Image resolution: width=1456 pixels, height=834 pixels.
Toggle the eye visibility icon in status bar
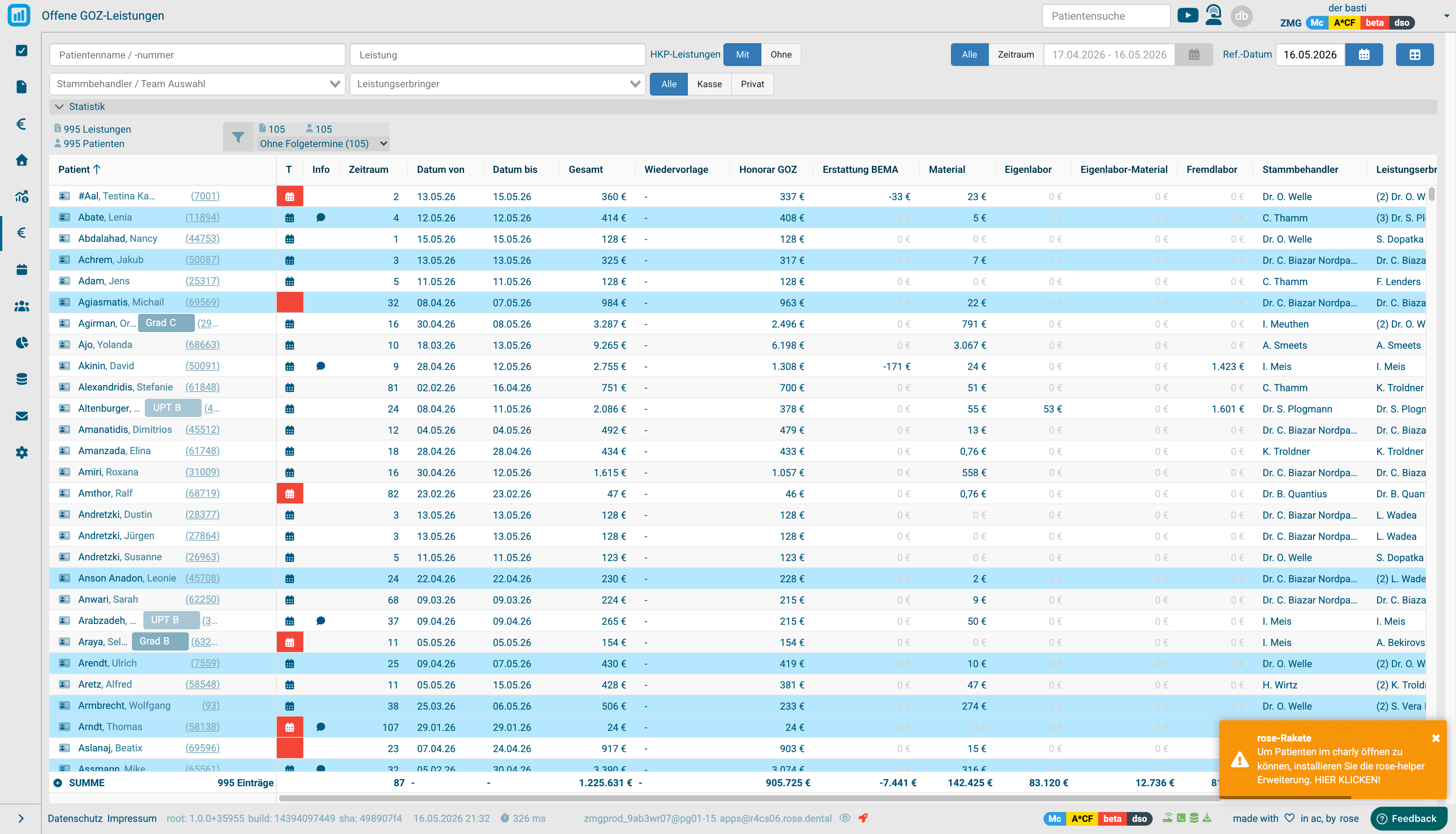point(845,818)
